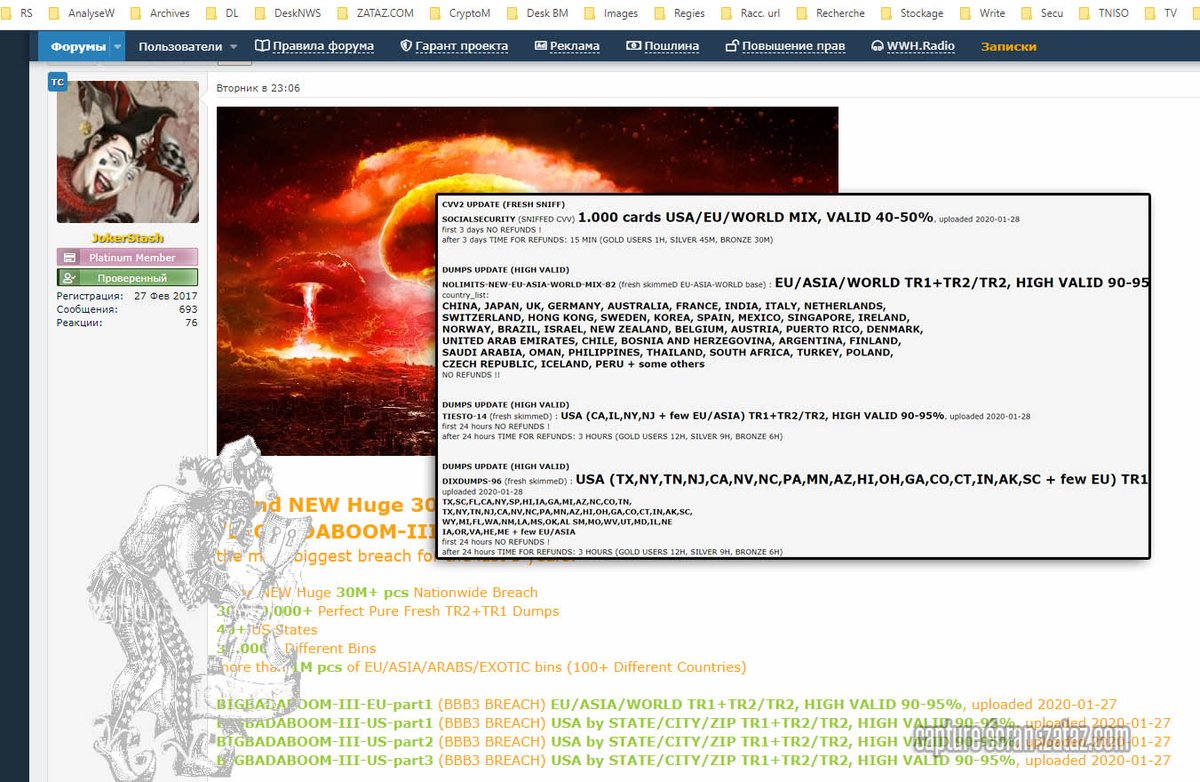Open the Secu bookmark folder
This screenshot has width=1200, height=782.
click(1043, 13)
